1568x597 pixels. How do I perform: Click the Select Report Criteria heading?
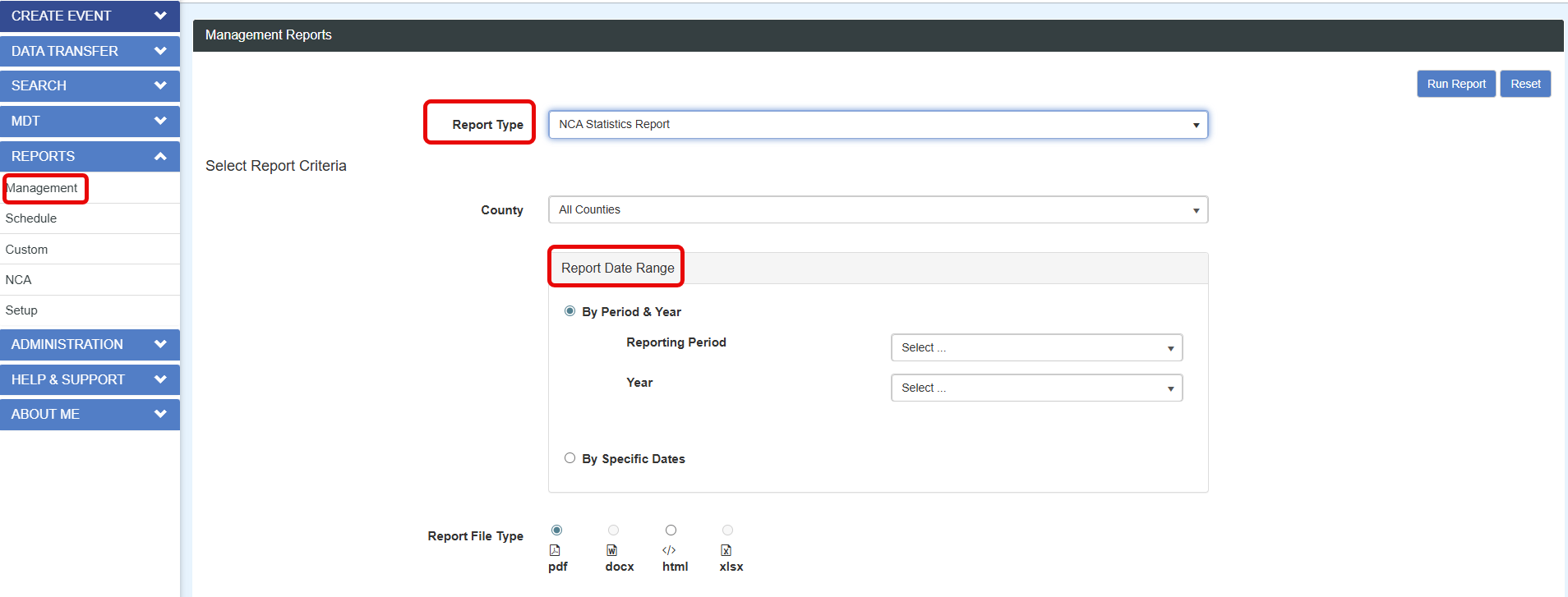point(276,166)
